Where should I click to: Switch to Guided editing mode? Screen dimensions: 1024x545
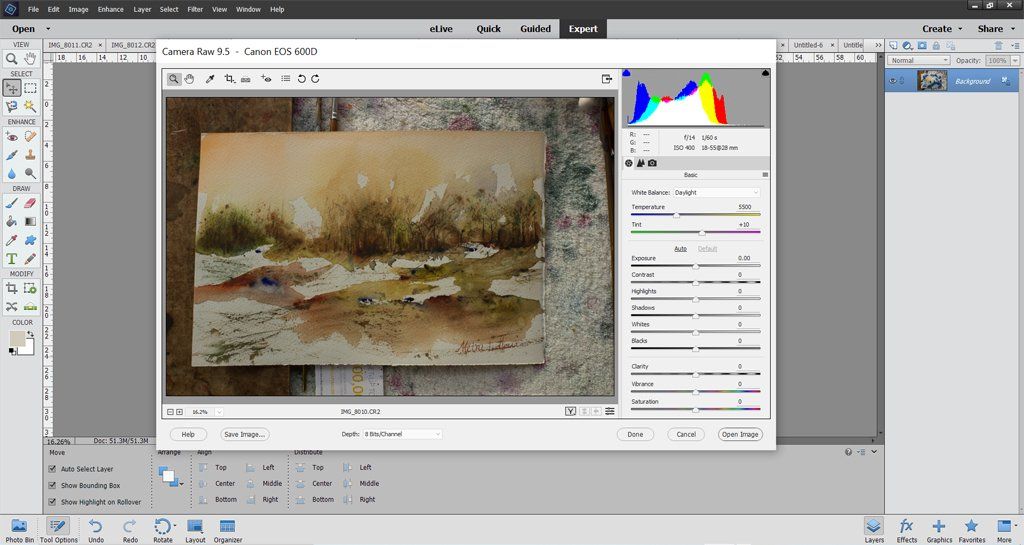(x=536, y=29)
